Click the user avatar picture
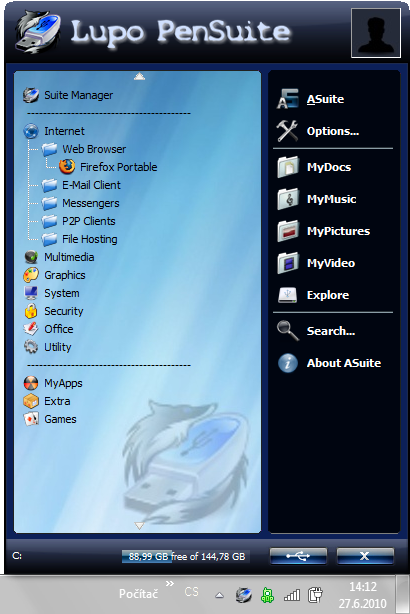Image resolution: width=410 pixels, height=614 pixels. coord(376,33)
